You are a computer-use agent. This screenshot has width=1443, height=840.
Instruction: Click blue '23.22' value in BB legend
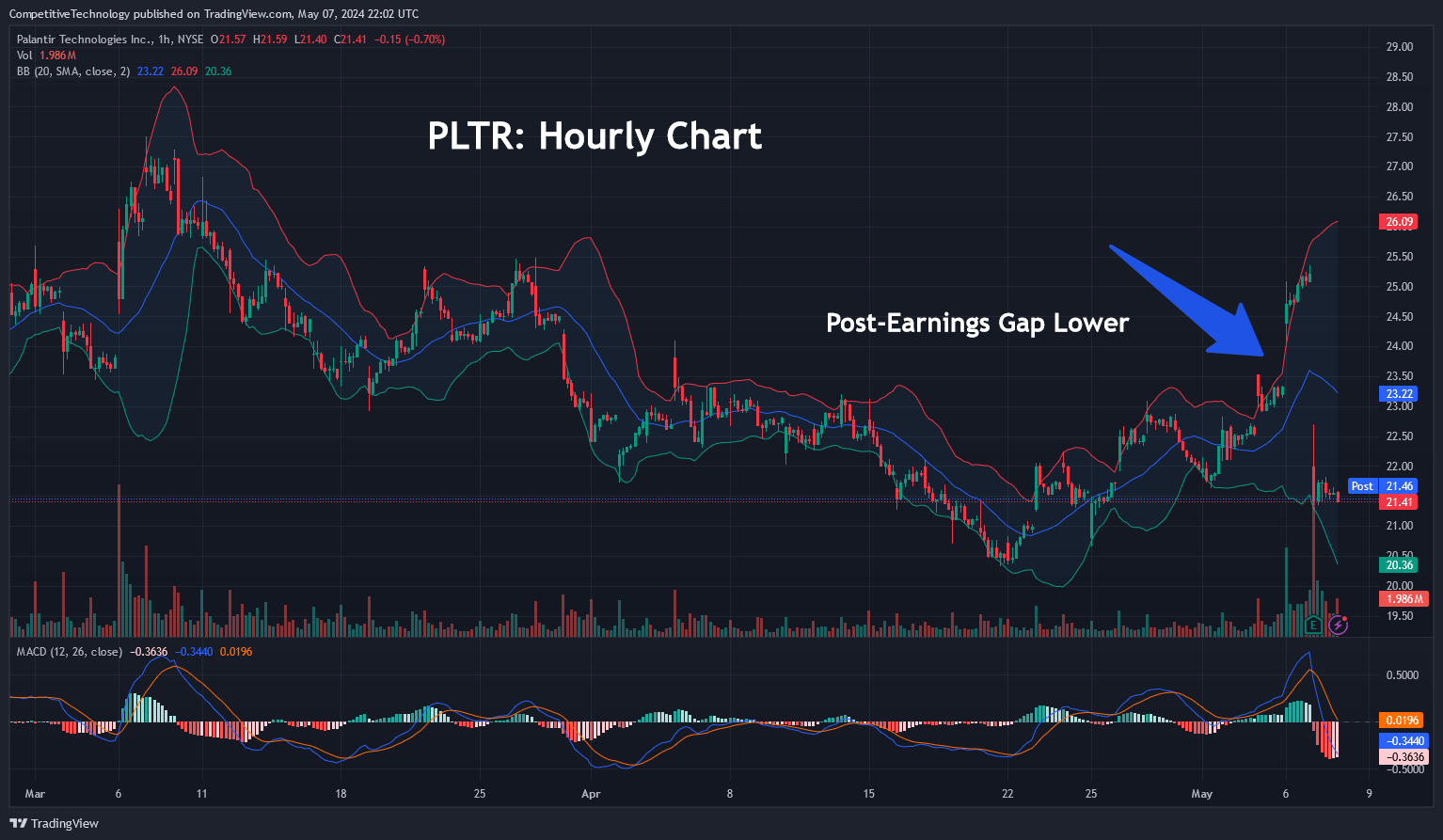151,71
